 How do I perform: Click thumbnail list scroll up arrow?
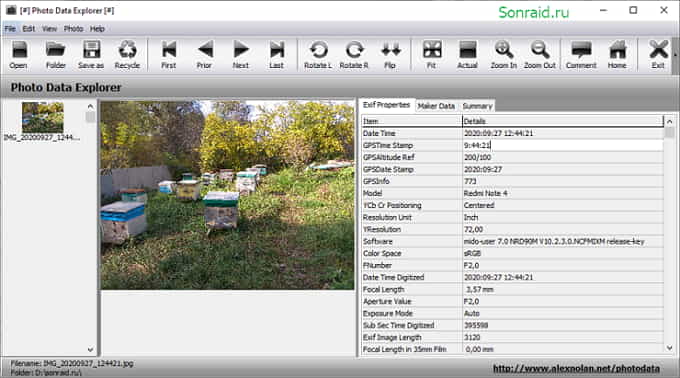90,106
